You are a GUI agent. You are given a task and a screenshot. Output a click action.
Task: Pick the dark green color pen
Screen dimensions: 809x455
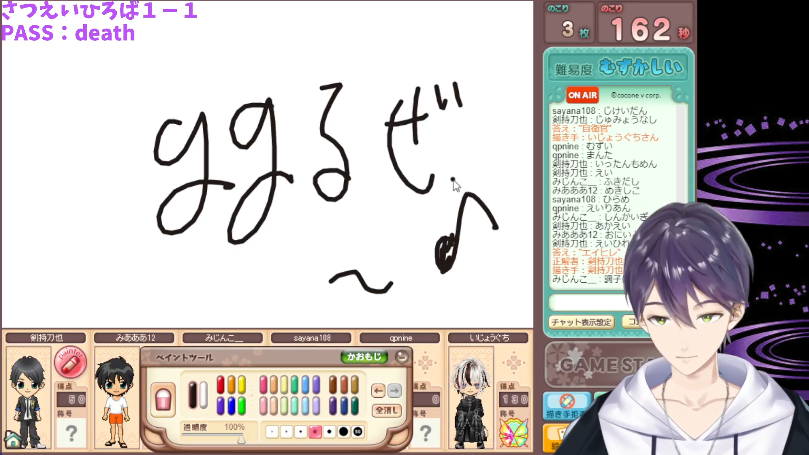355,406
